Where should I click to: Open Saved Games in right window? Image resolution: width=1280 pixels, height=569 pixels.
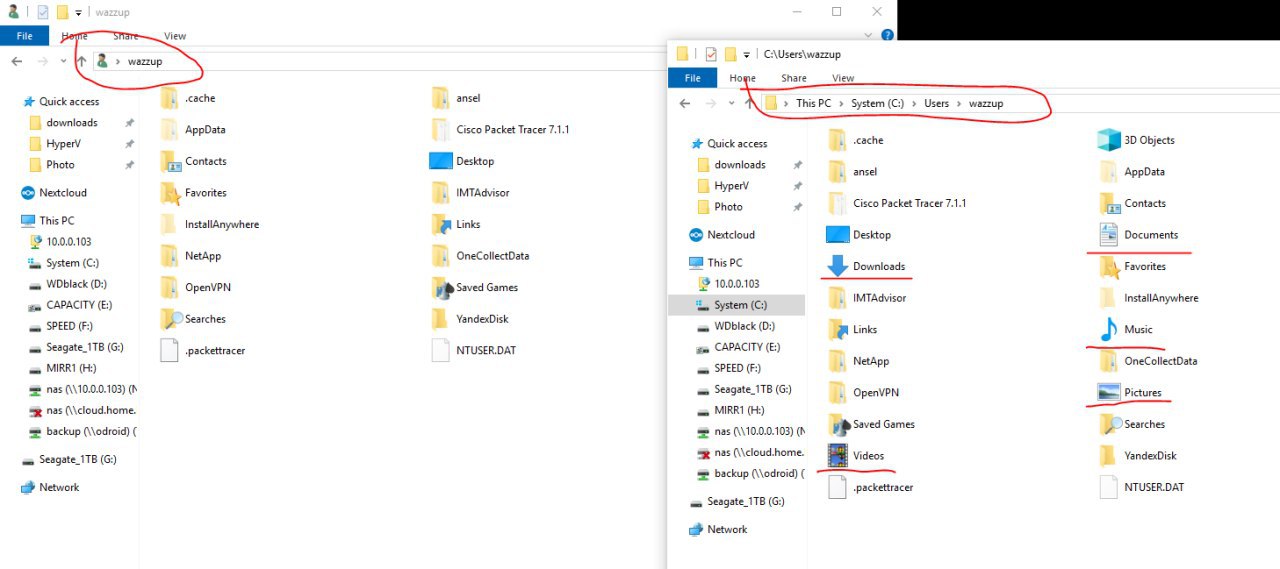(871, 424)
